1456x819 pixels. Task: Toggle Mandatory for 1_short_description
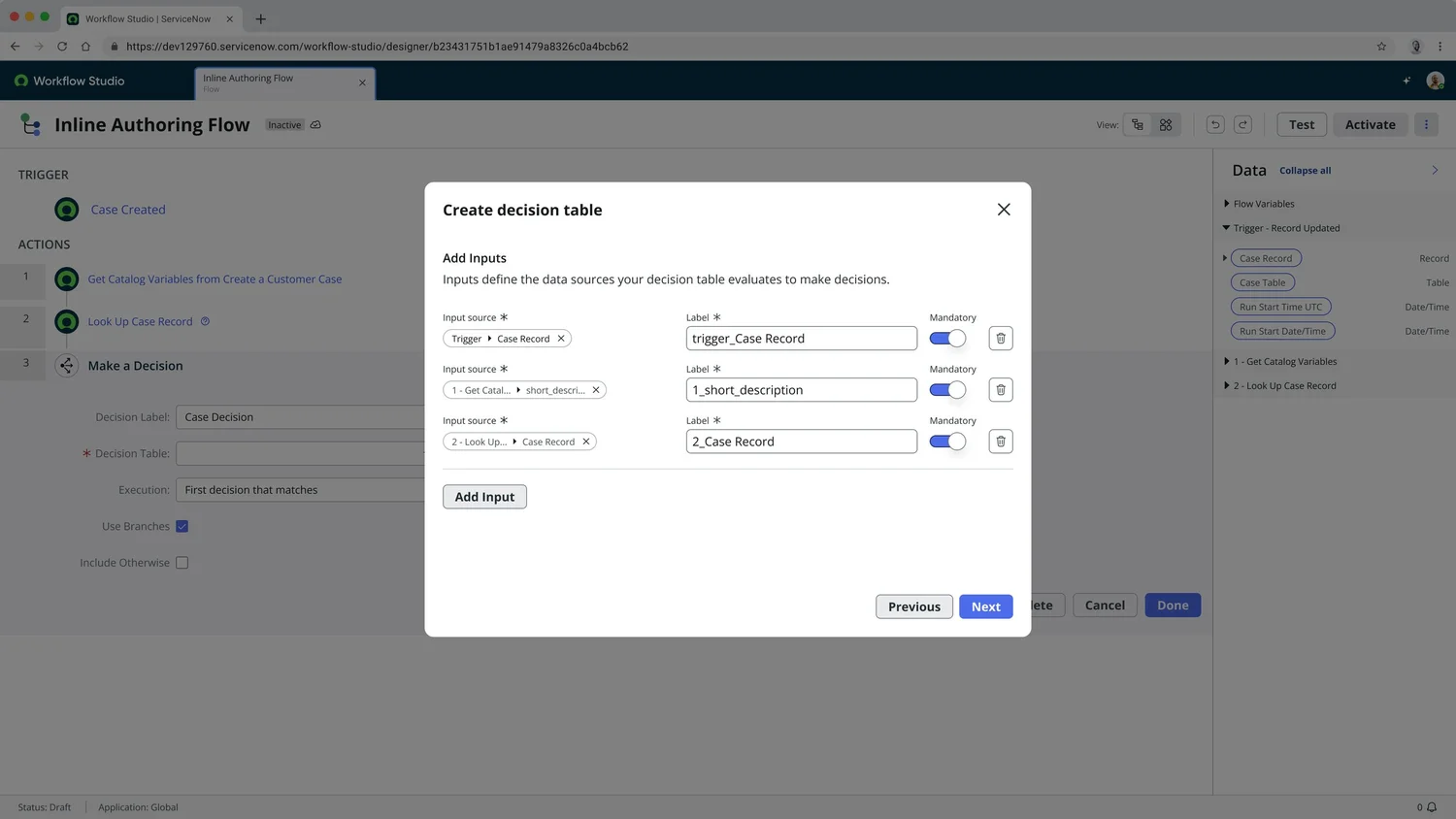coord(947,390)
